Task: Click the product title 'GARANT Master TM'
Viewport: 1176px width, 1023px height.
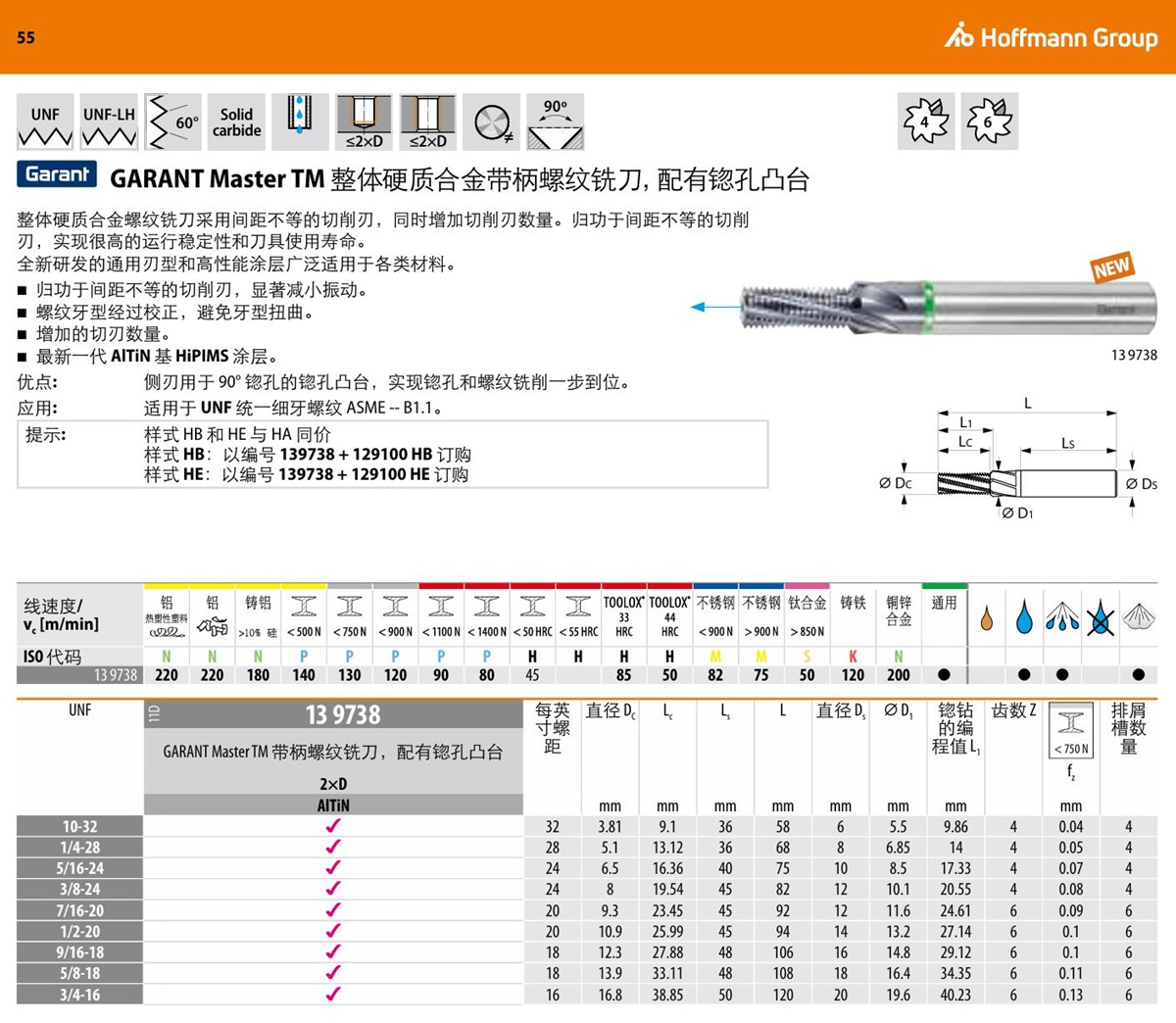Action: (217, 179)
